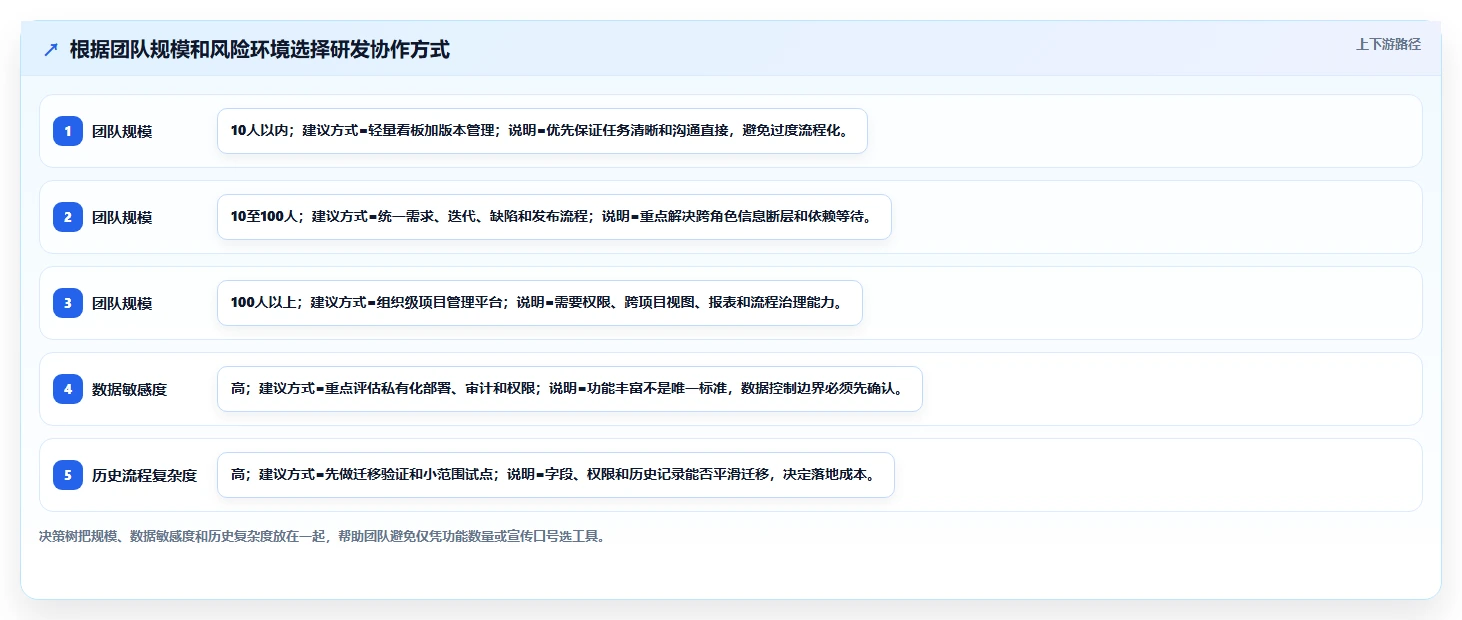
Task: Click the number 1 badge
Action: pyautogui.click(x=68, y=131)
